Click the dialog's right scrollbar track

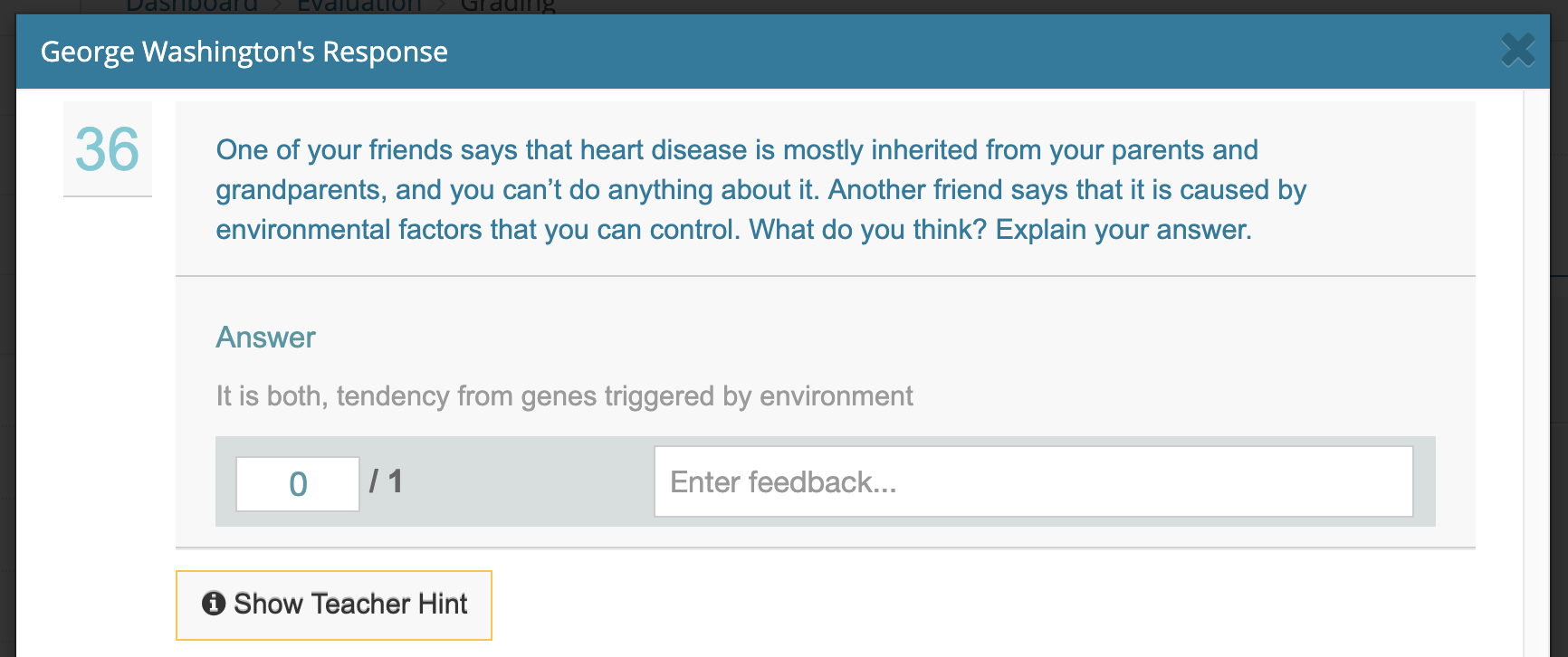1536,362
